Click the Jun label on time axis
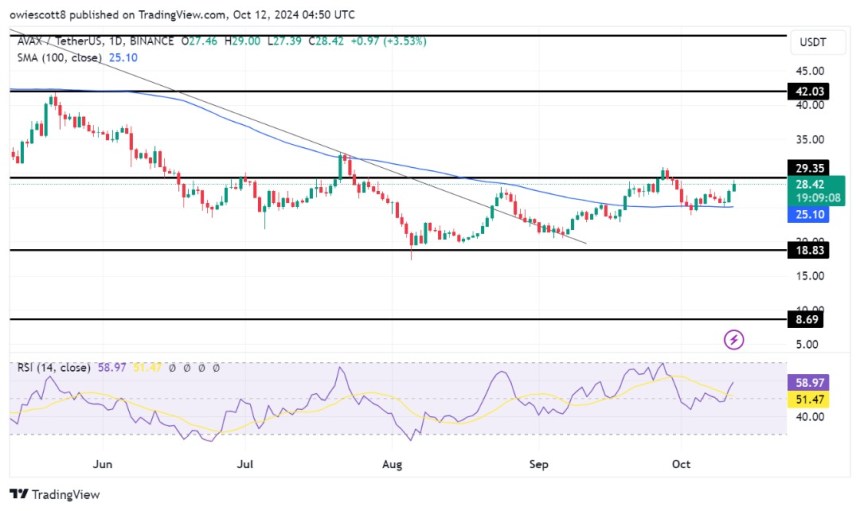 pyautogui.click(x=103, y=464)
